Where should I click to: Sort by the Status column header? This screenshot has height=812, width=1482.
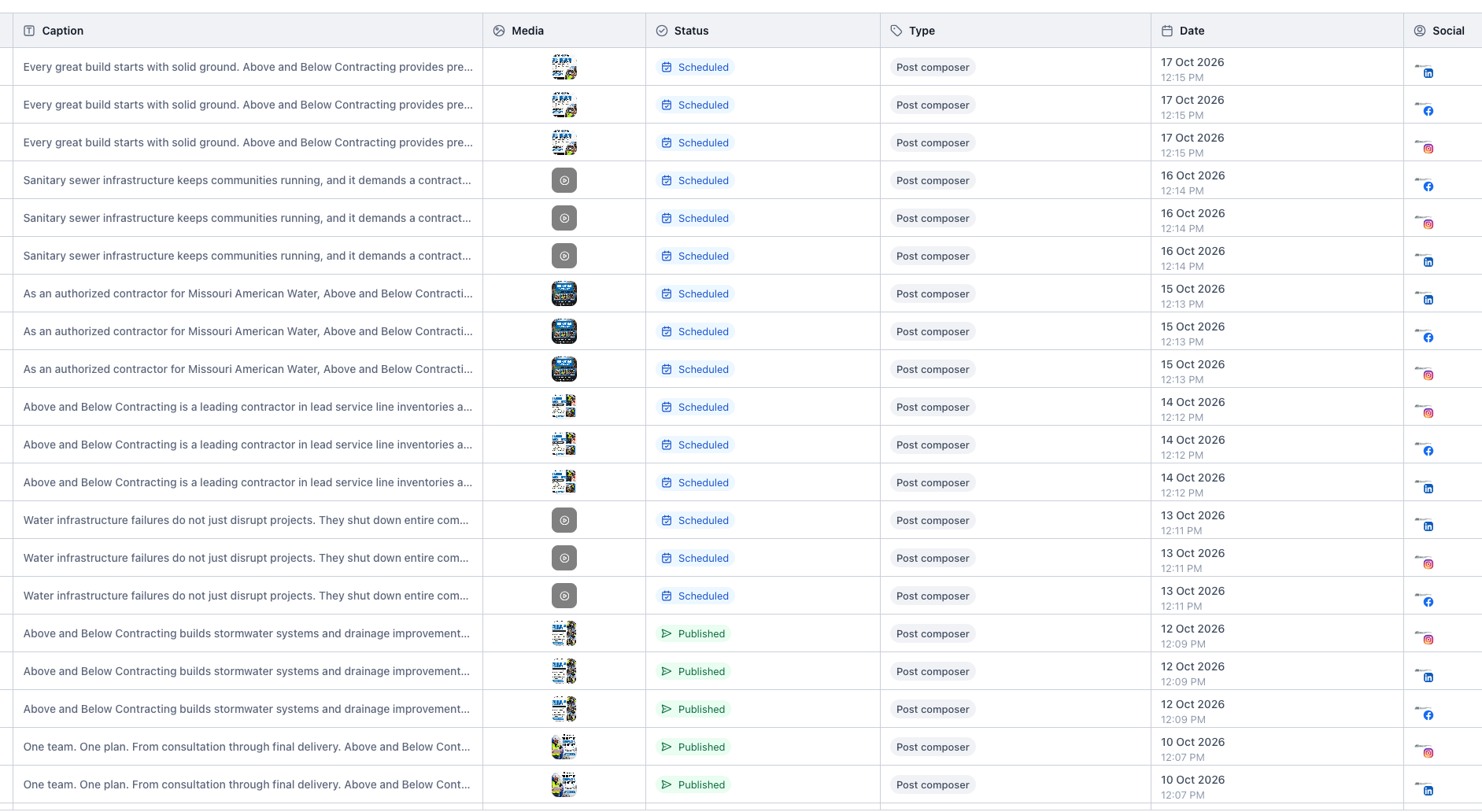click(763, 31)
